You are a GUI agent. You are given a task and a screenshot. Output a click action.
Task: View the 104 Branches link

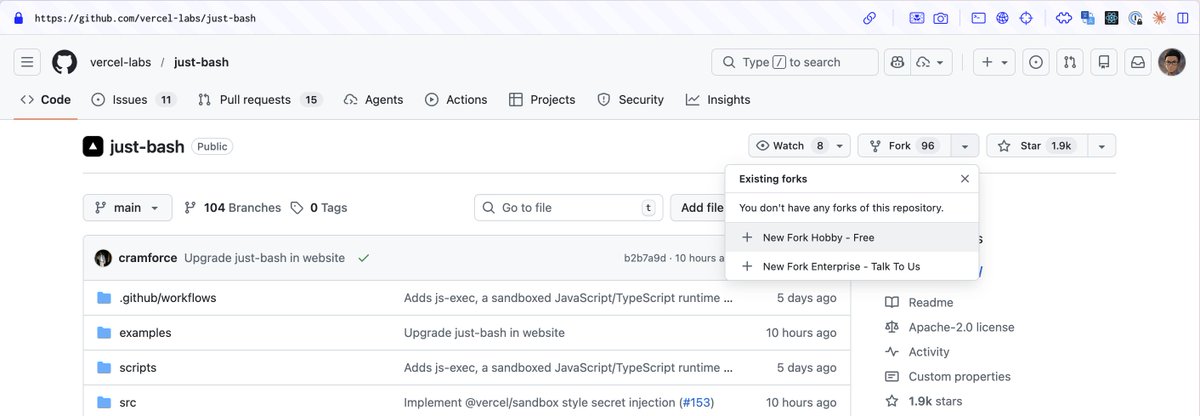pos(233,208)
